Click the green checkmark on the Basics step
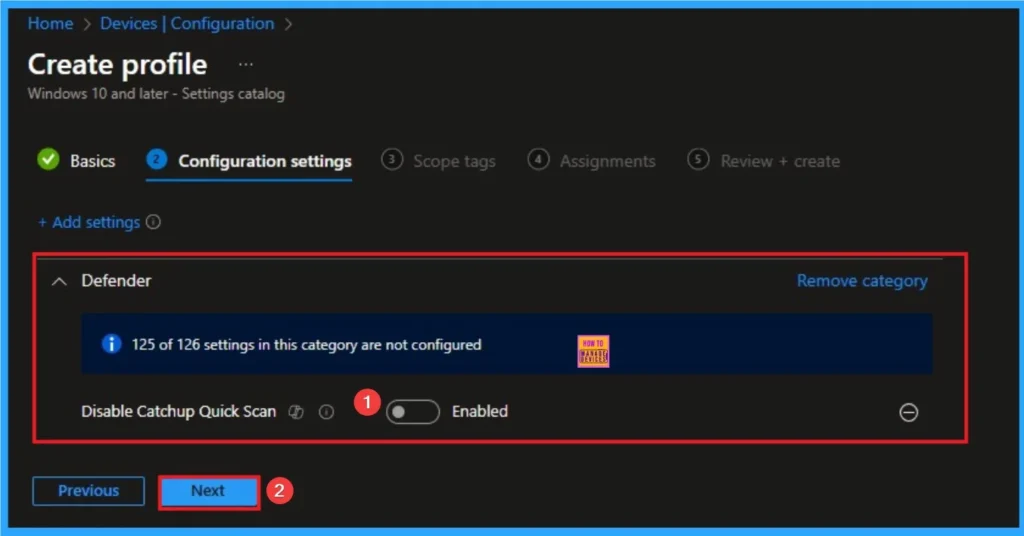 [48, 159]
